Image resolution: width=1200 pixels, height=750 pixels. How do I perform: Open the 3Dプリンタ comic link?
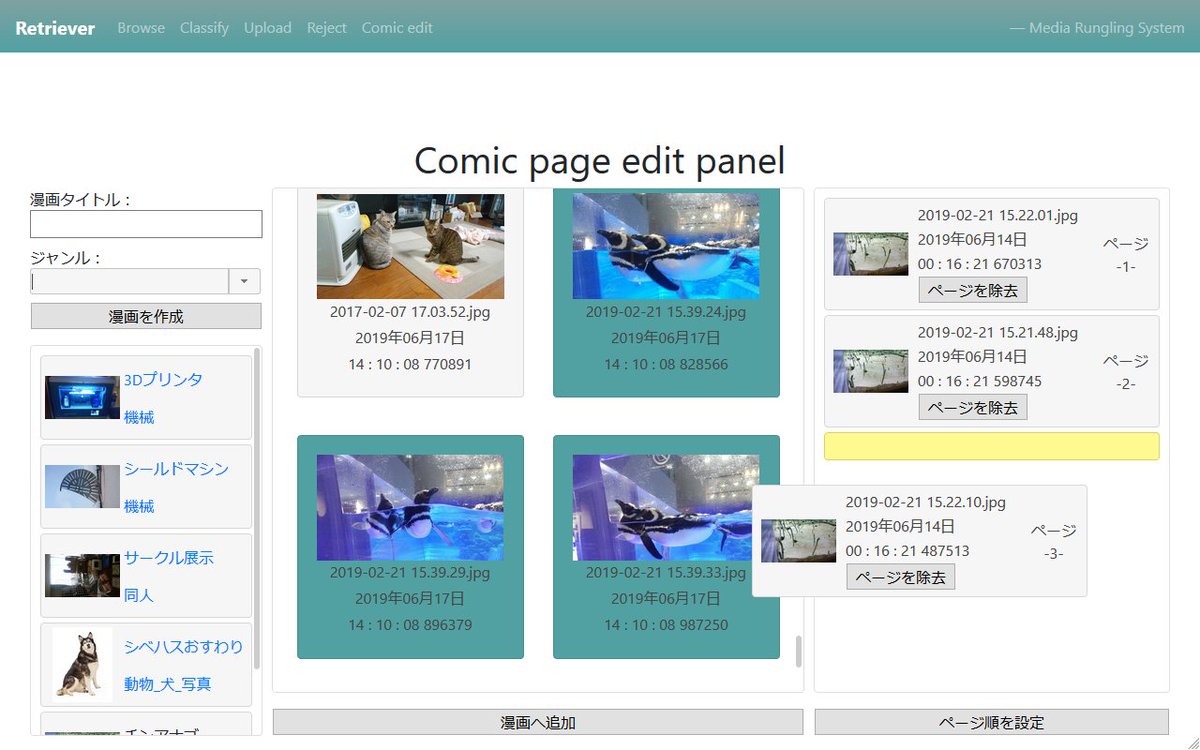163,380
